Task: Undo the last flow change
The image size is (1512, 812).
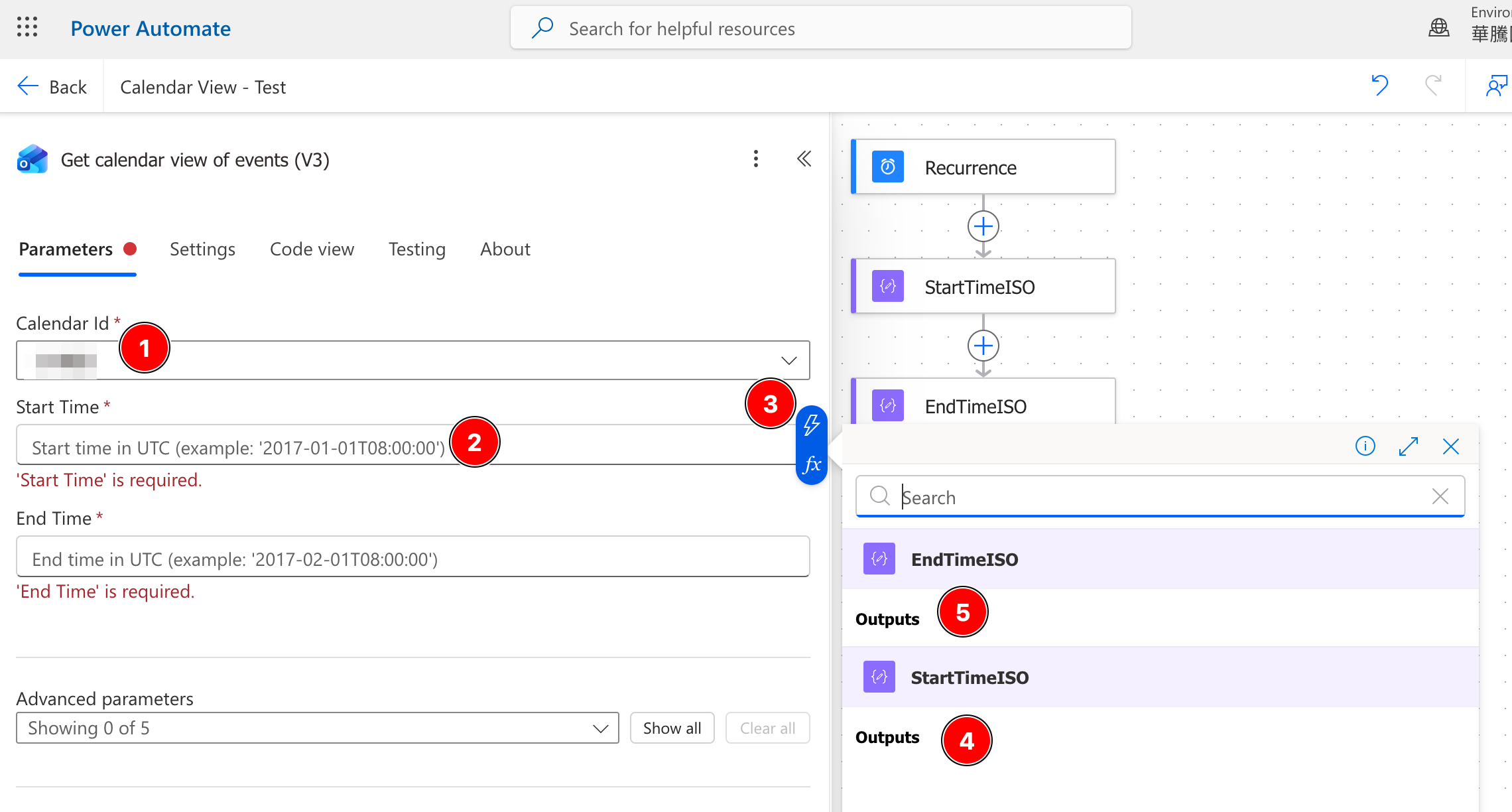Action: click(x=1379, y=86)
